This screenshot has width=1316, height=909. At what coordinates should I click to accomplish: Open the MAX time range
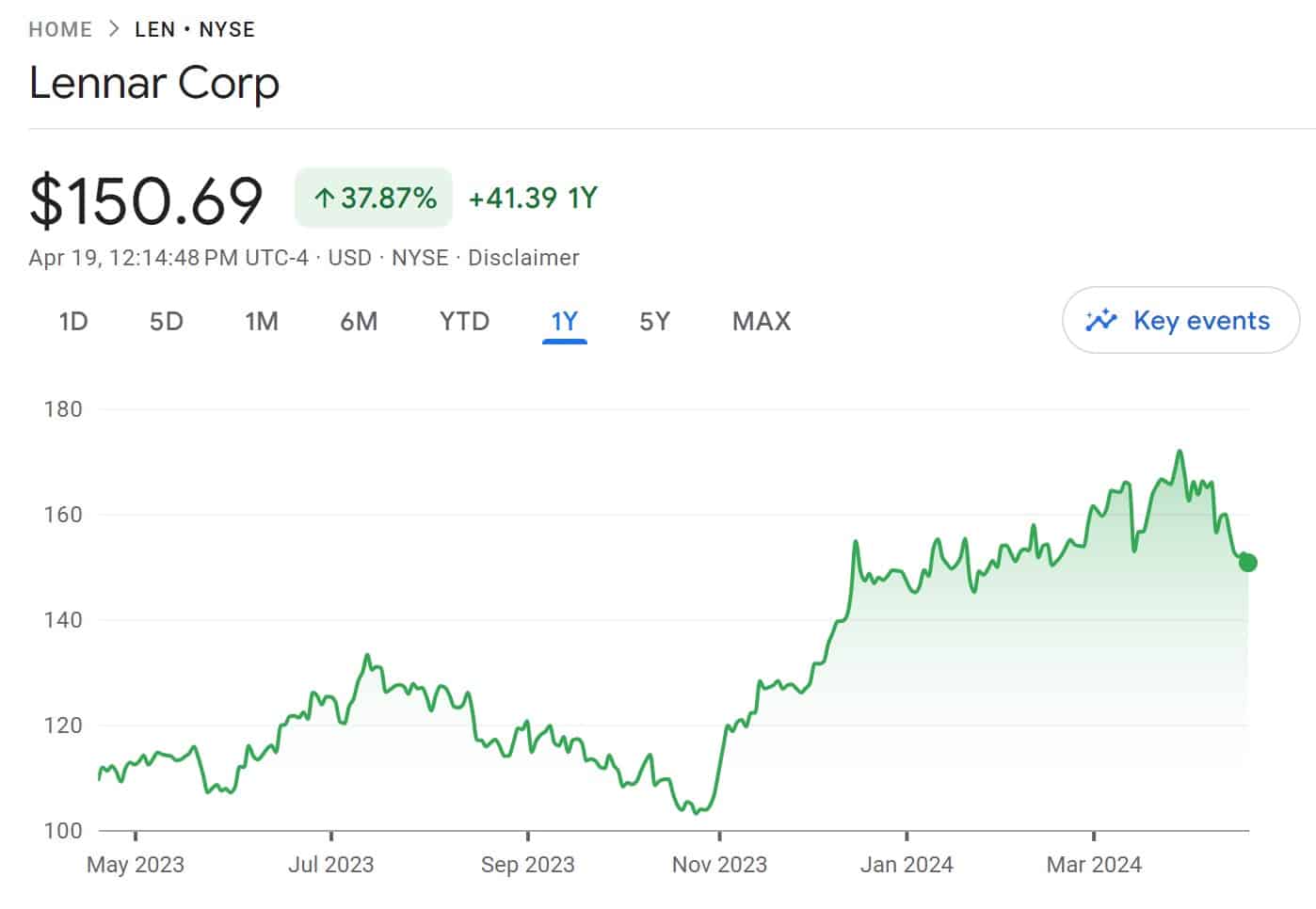761,321
